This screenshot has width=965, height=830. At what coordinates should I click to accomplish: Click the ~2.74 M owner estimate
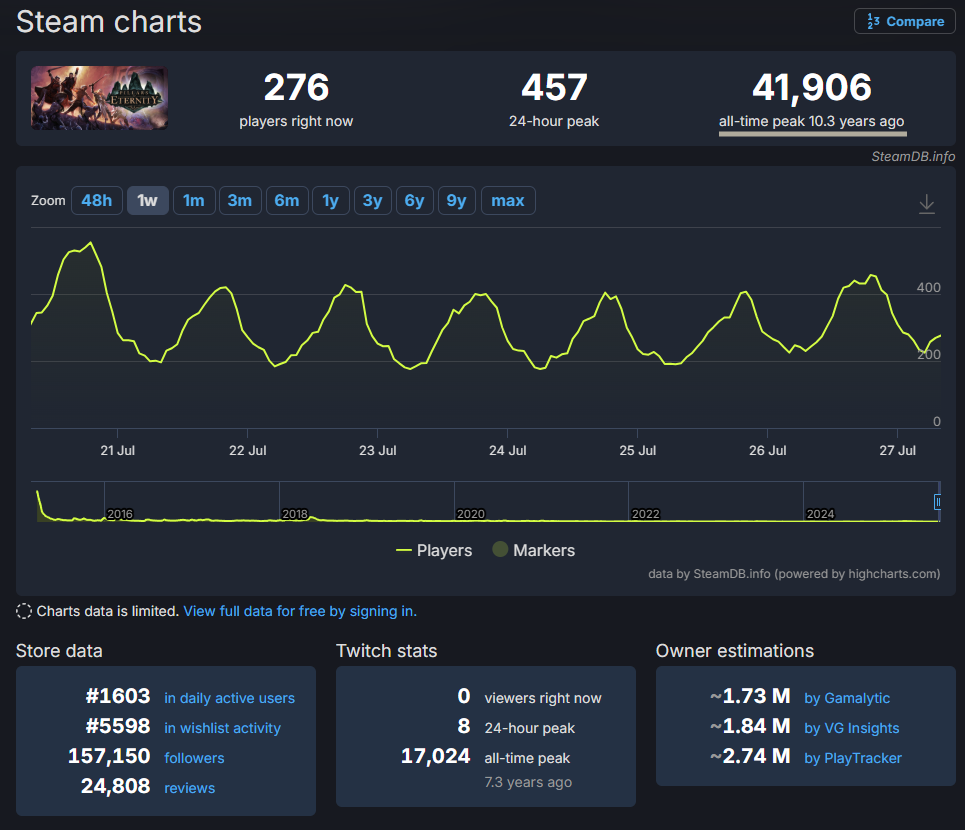coord(750,756)
